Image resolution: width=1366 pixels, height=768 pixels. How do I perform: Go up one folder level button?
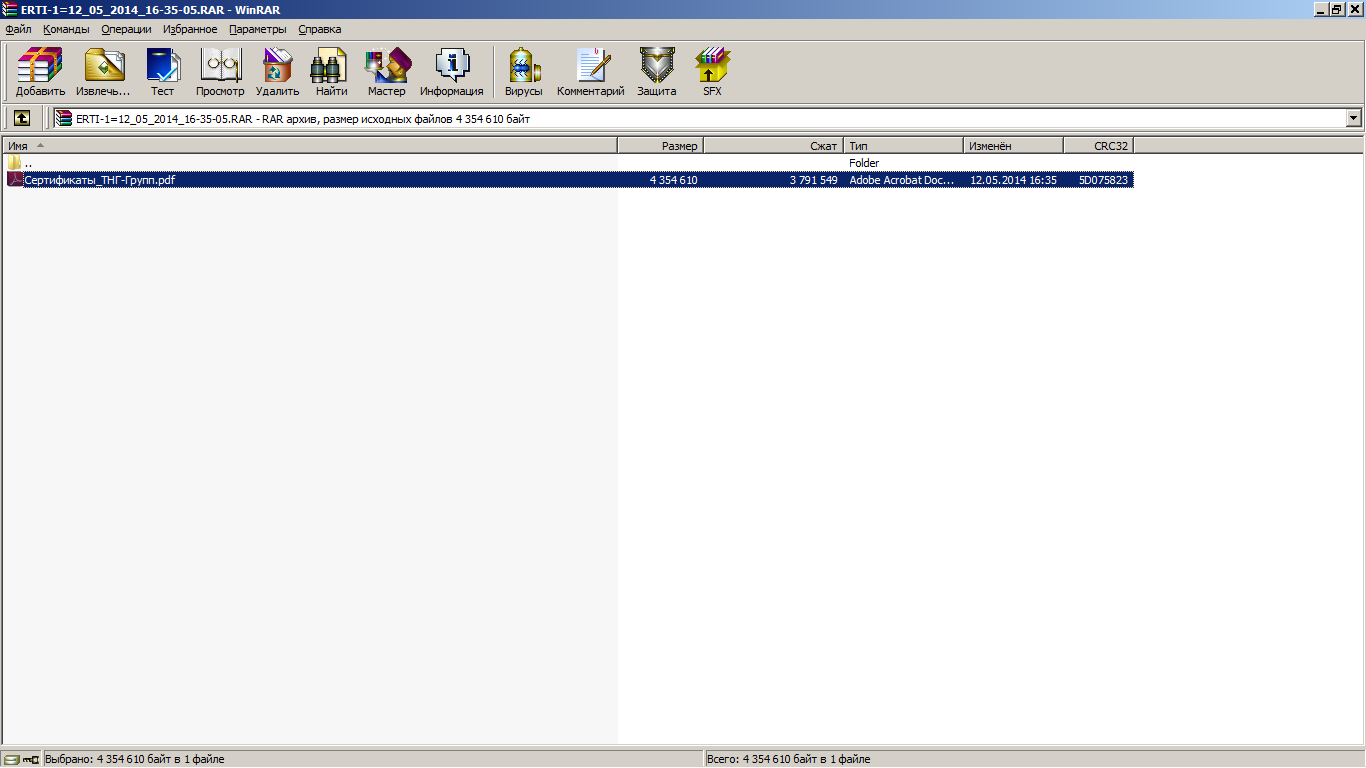(21, 118)
